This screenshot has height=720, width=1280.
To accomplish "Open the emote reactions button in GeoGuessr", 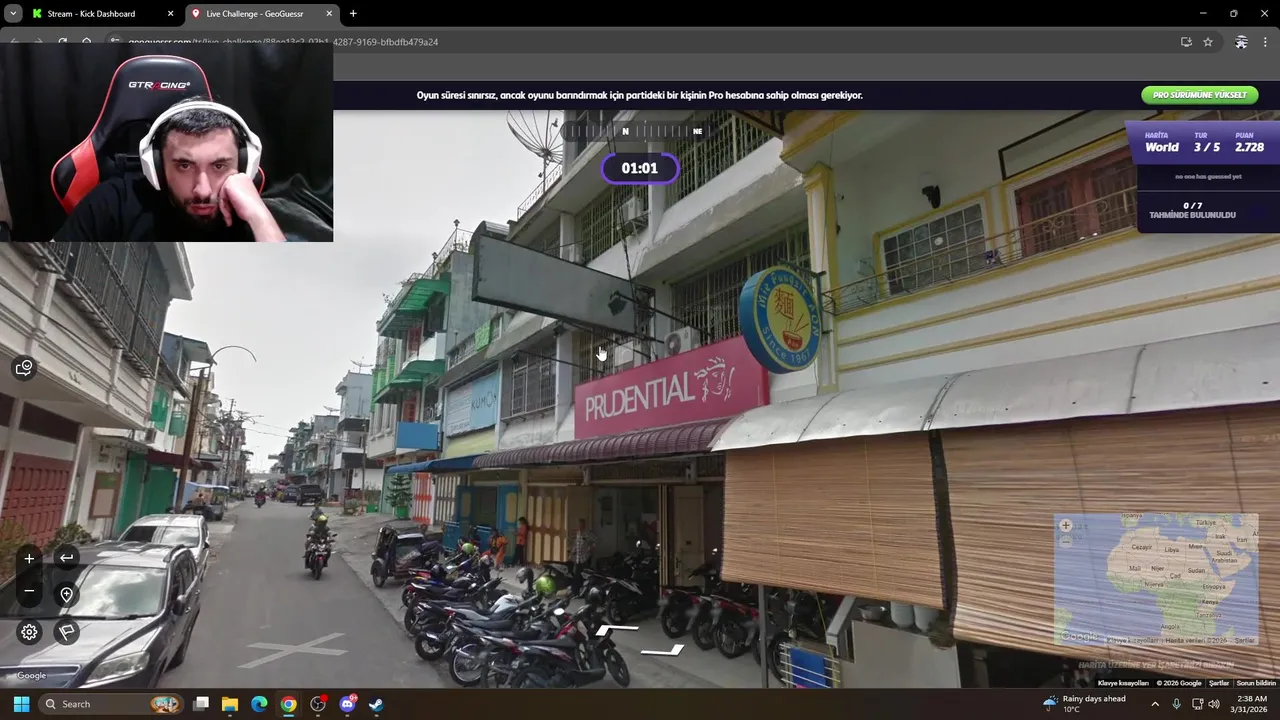I will point(24,368).
